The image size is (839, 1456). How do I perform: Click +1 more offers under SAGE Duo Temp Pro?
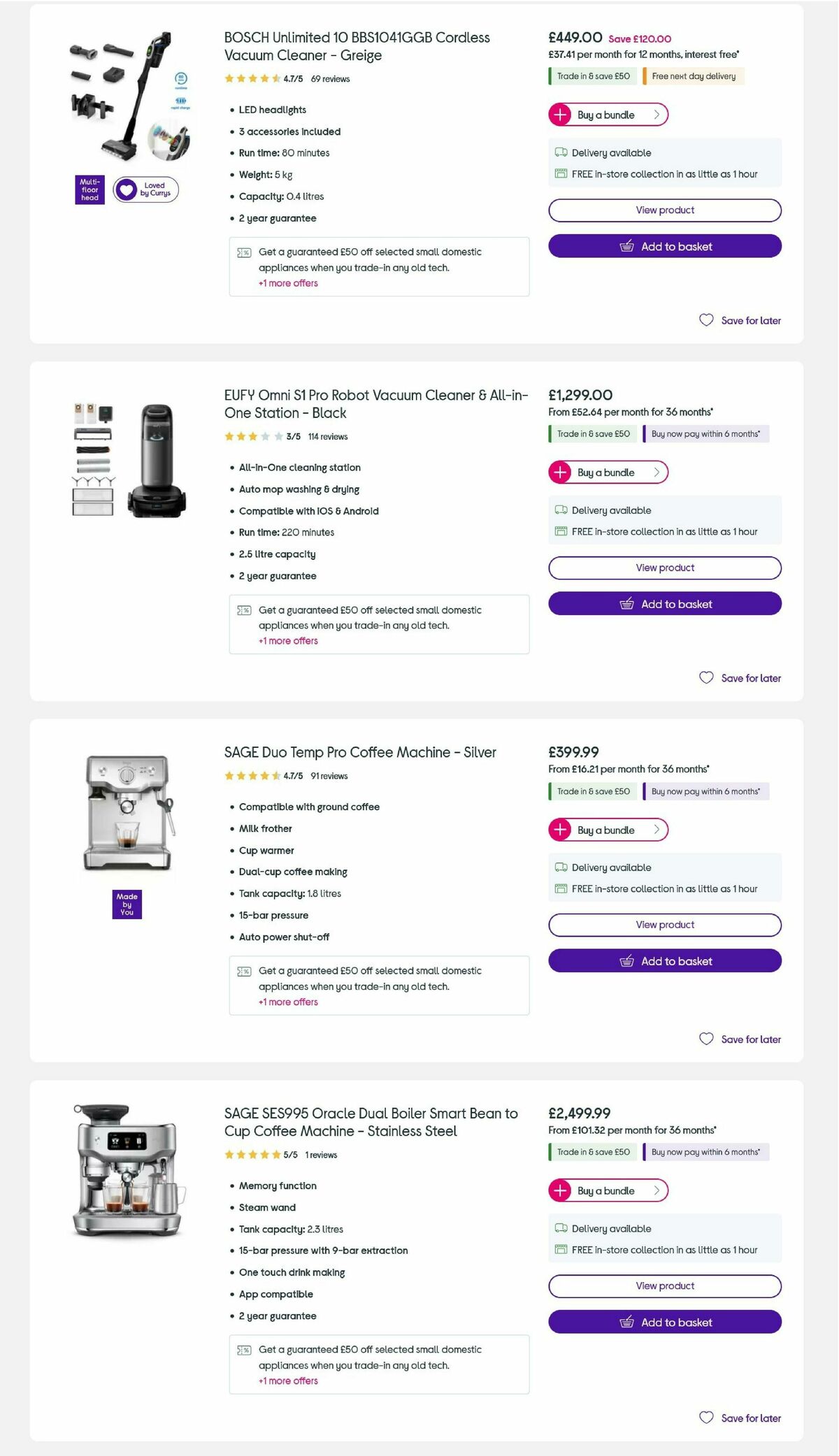click(287, 1002)
